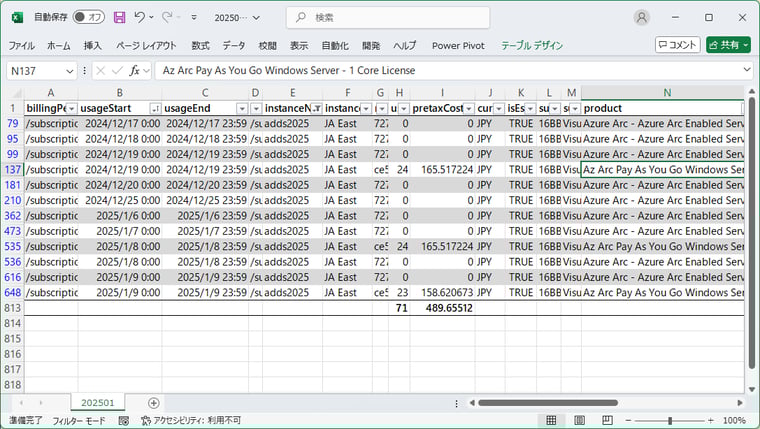
Task: Open the Power Pivot tab
Action: [x=458, y=46]
